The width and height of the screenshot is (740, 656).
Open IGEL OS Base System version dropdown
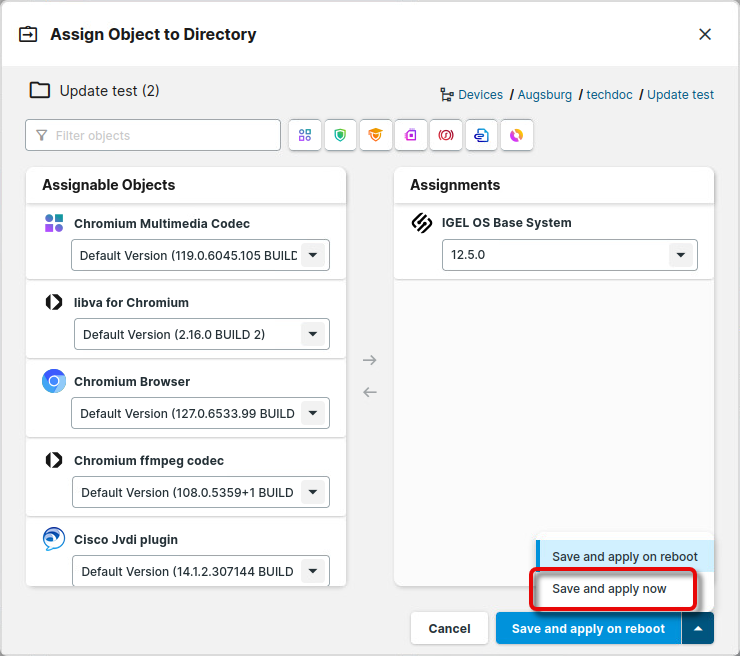[x=681, y=255]
